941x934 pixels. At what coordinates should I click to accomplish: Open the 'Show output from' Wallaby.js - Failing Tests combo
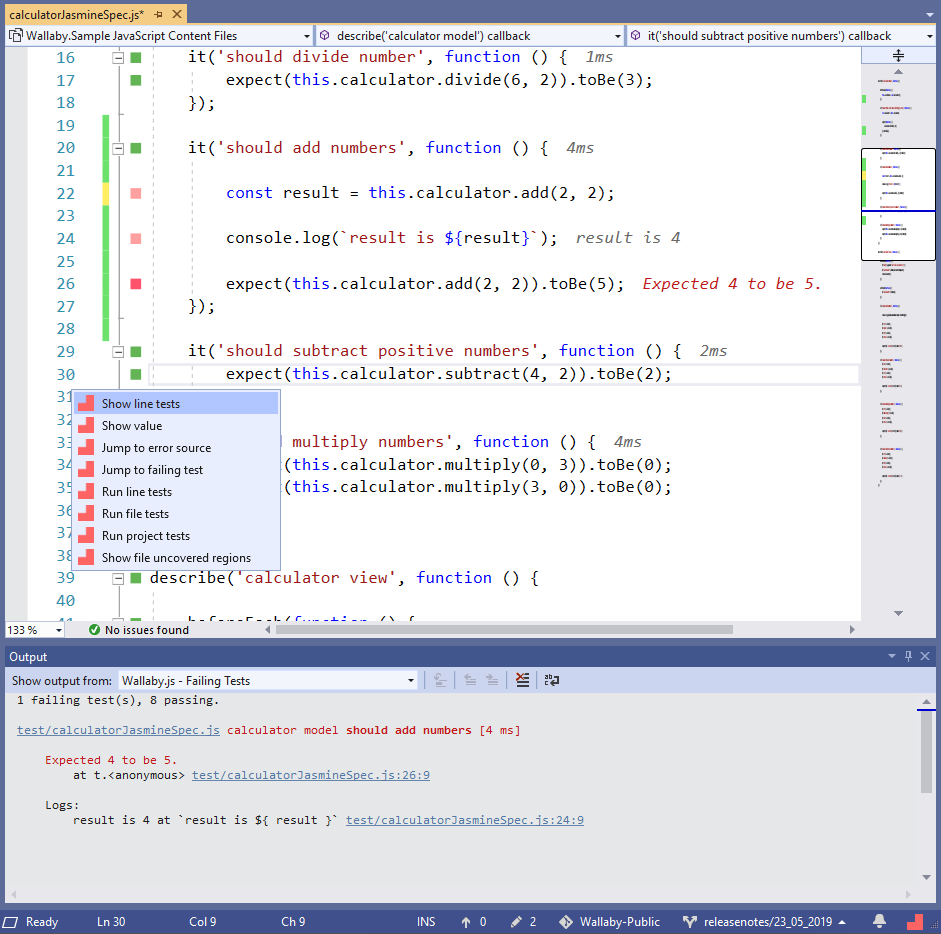coord(268,680)
